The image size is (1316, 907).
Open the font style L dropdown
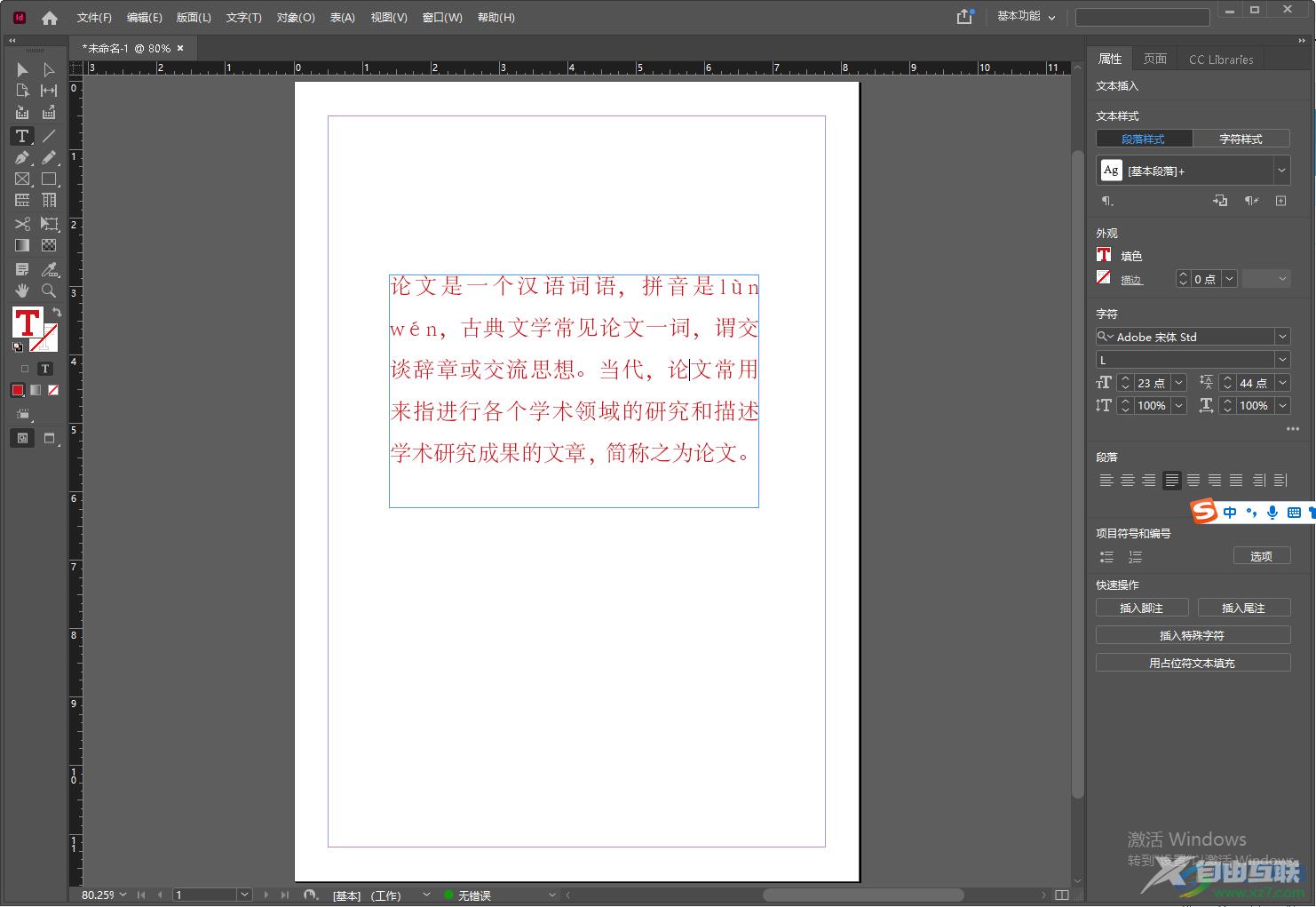[x=1282, y=360]
